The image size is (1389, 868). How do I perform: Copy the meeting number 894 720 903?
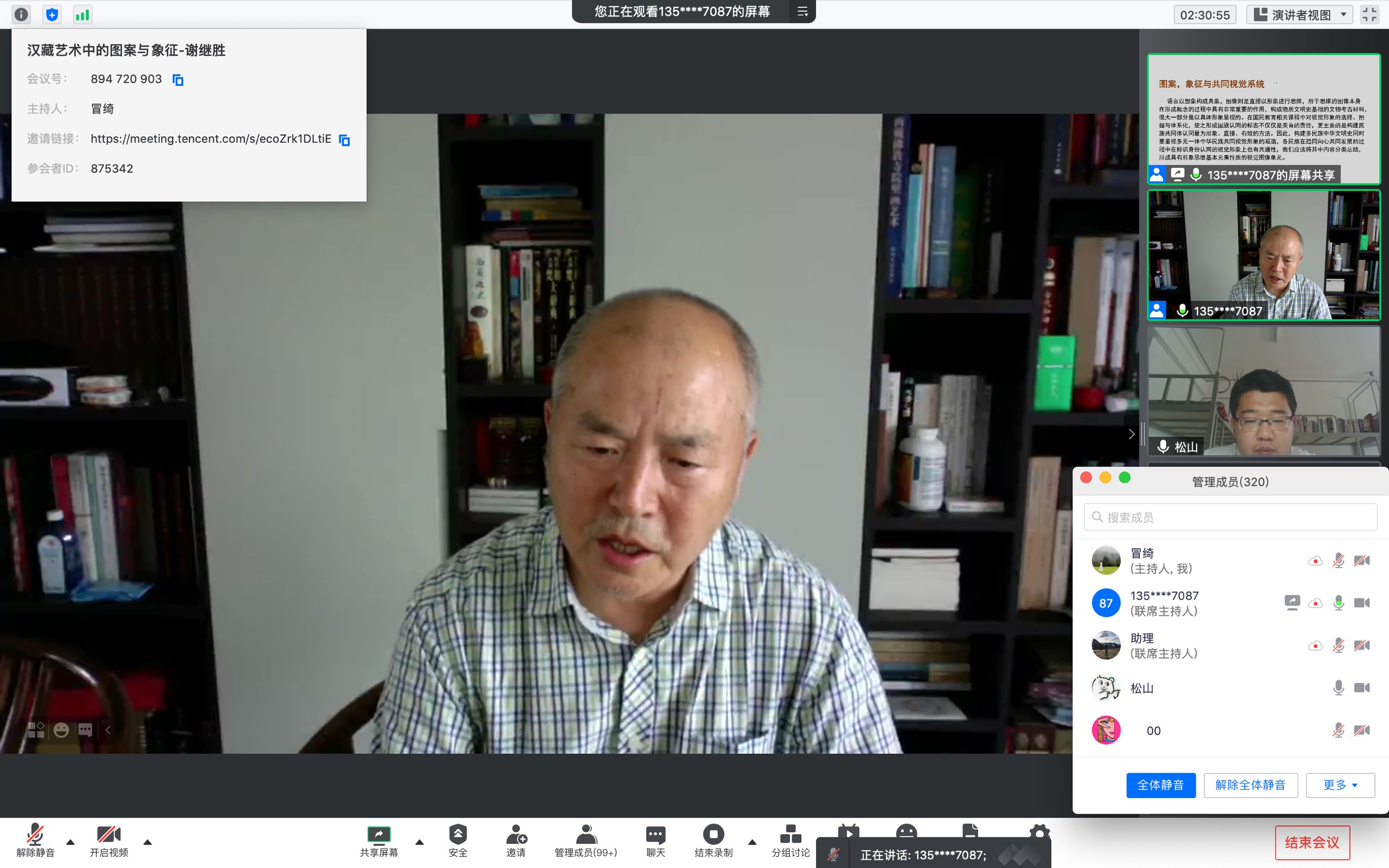click(x=178, y=80)
